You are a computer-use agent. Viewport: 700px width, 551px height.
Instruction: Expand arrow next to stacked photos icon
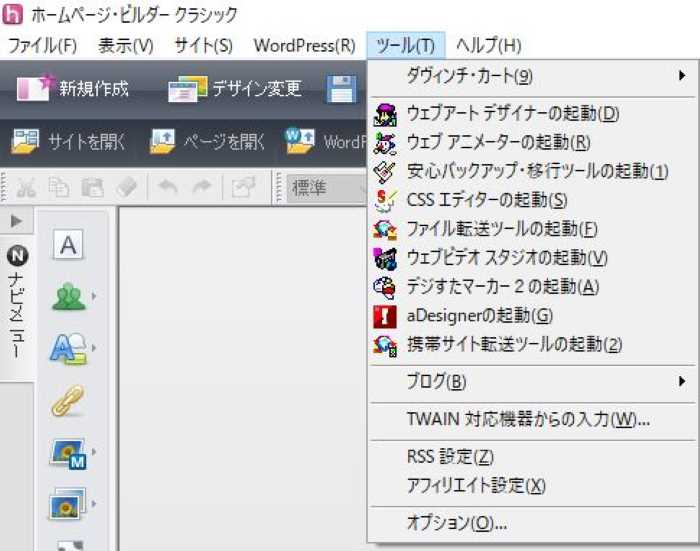(94, 504)
